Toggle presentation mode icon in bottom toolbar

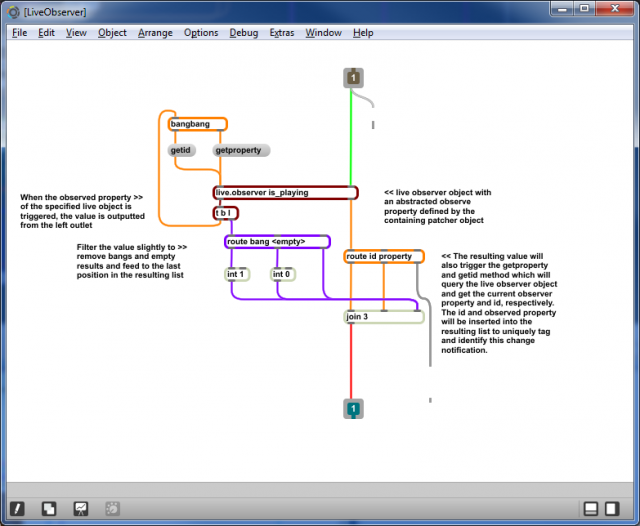tap(80, 509)
